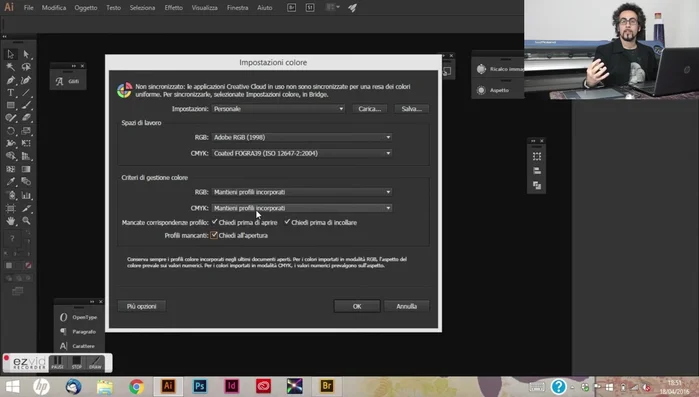Click the None (red slash) swatch in toolbar

coord(28,265)
